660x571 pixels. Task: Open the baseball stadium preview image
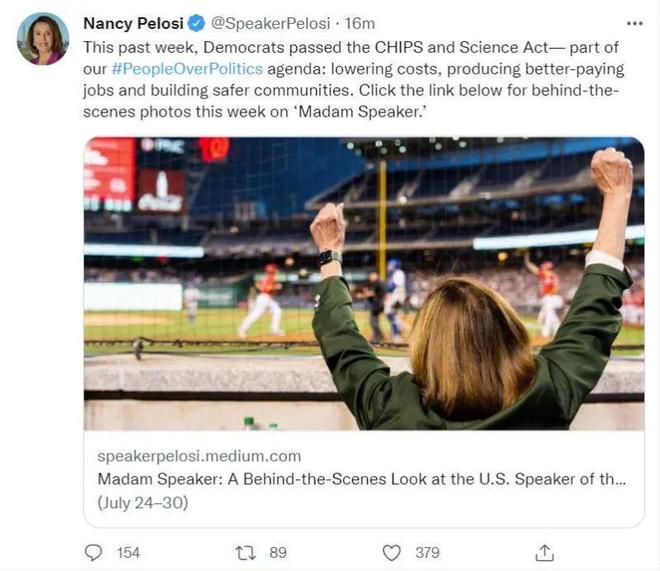pos(363,283)
